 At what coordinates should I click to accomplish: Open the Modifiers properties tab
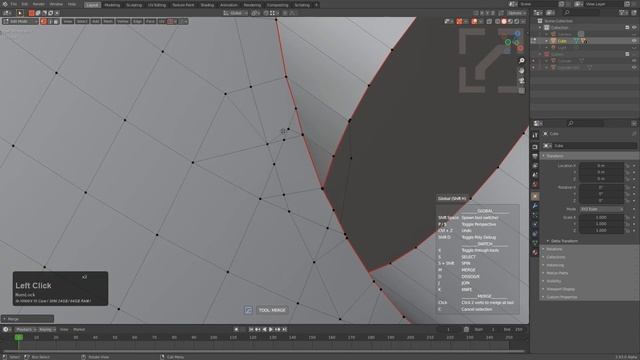tap(535, 206)
